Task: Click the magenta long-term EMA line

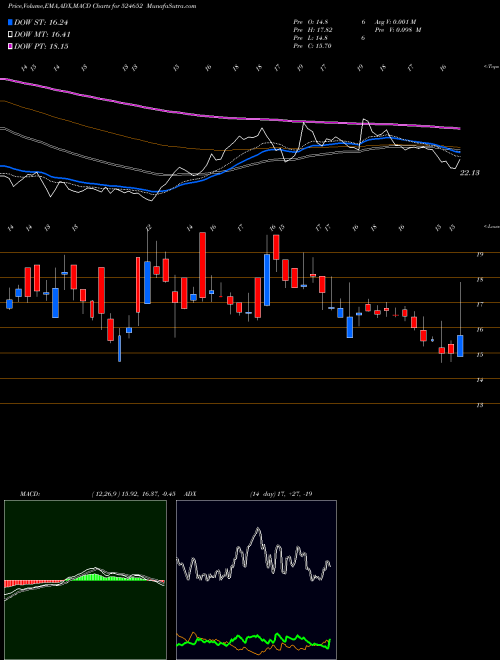Action: (x=229, y=117)
